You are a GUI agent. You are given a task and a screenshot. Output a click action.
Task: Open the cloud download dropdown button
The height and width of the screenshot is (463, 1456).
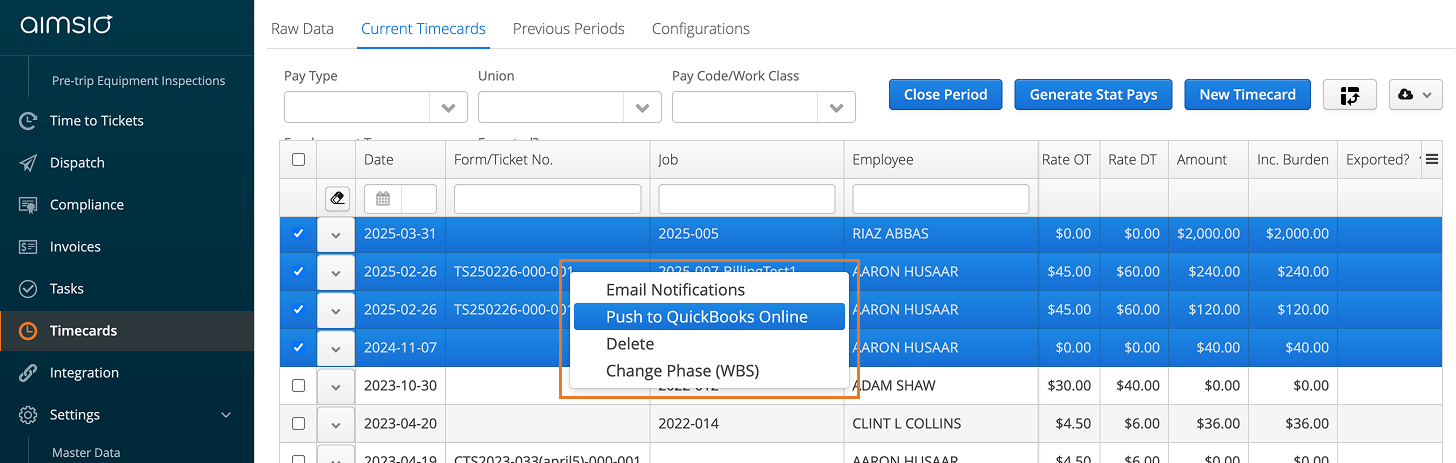(1415, 95)
